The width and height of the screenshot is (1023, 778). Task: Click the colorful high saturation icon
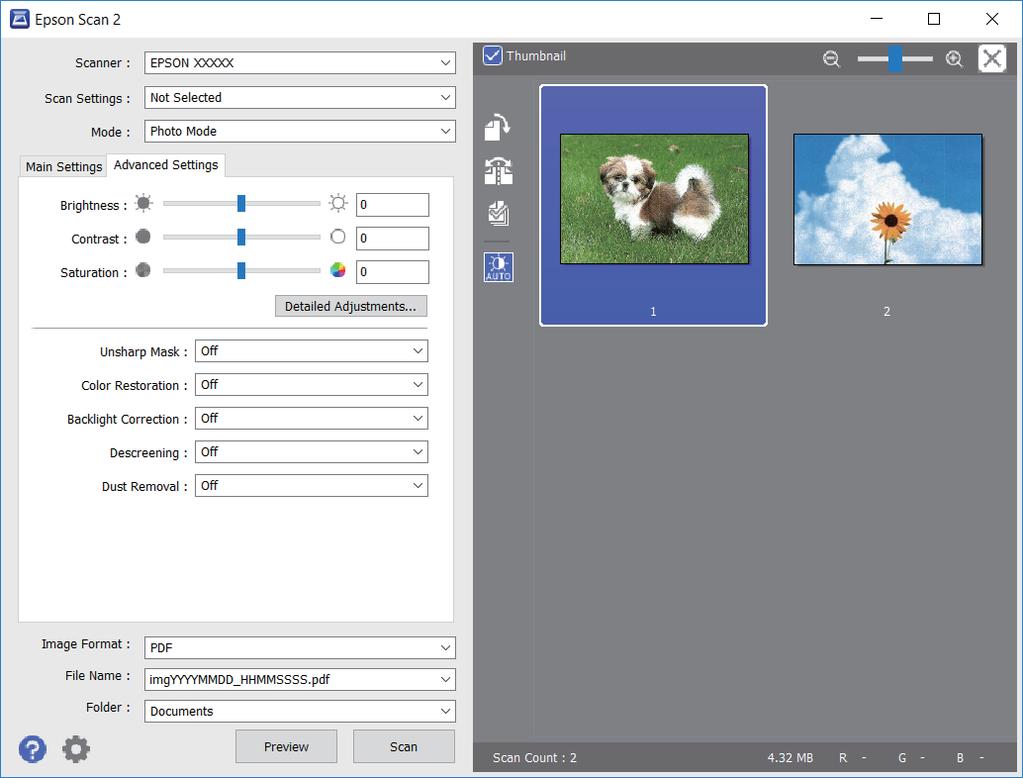click(x=338, y=270)
